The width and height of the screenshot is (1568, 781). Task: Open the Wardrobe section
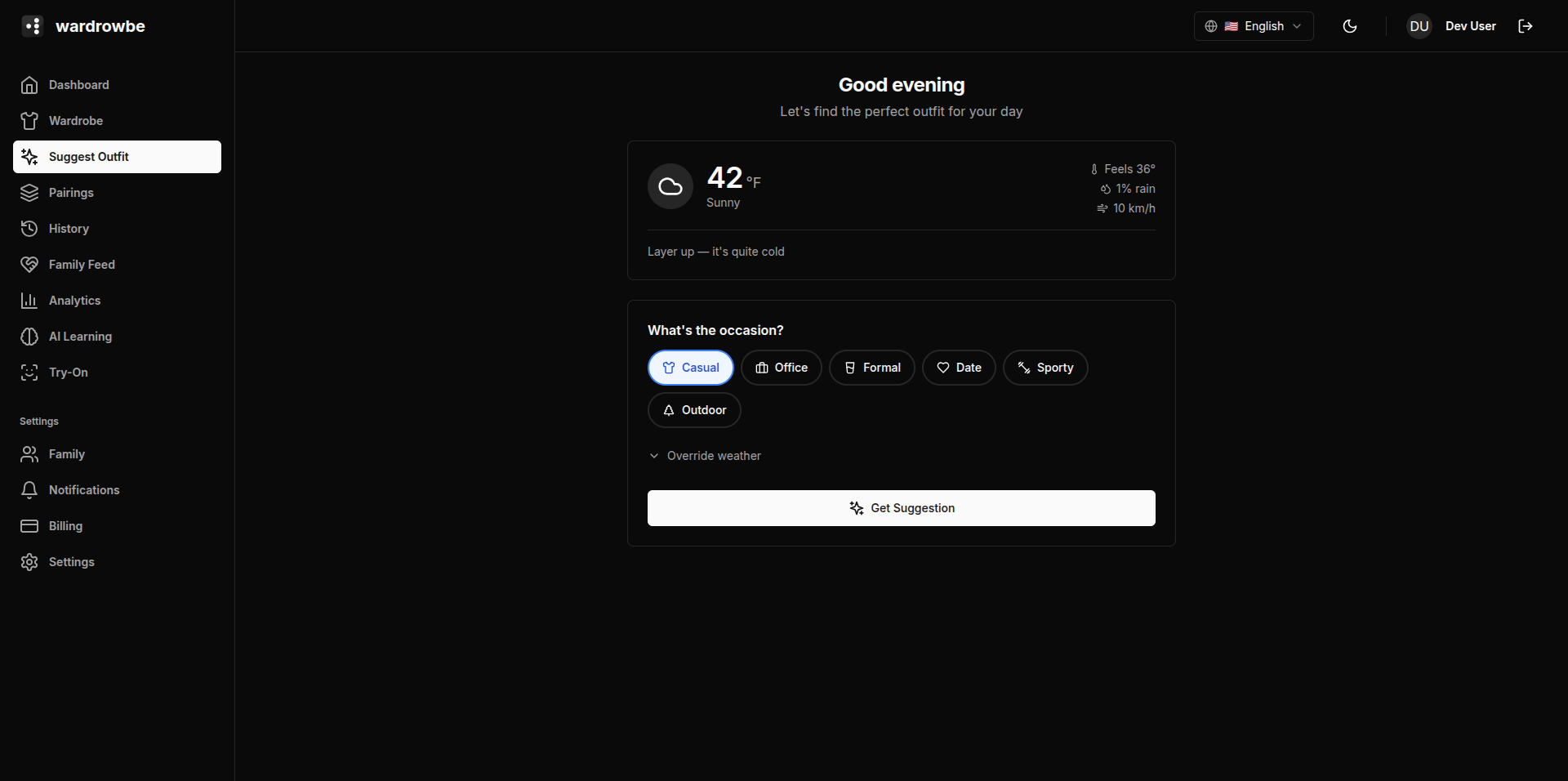(x=75, y=120)
